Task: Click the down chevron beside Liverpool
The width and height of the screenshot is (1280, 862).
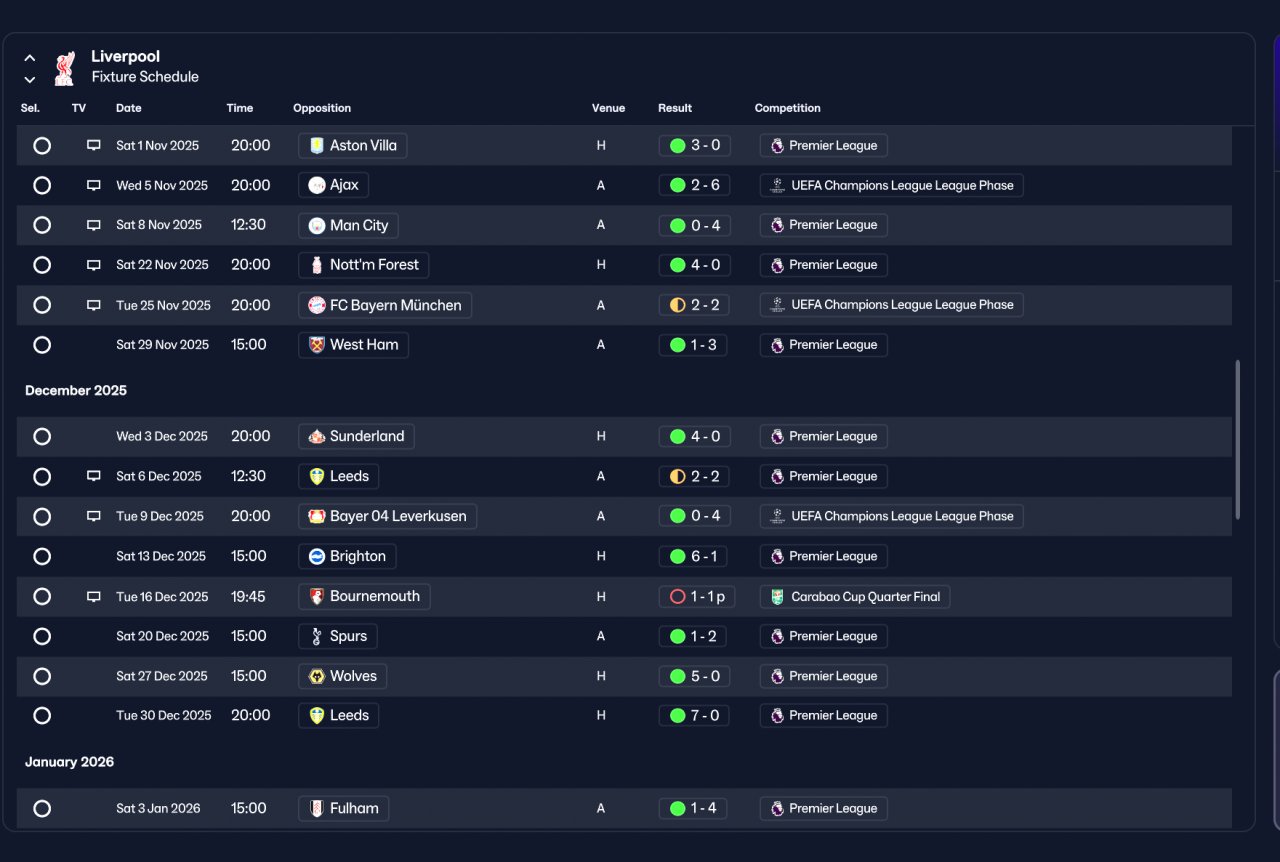Action: point(30,79)
